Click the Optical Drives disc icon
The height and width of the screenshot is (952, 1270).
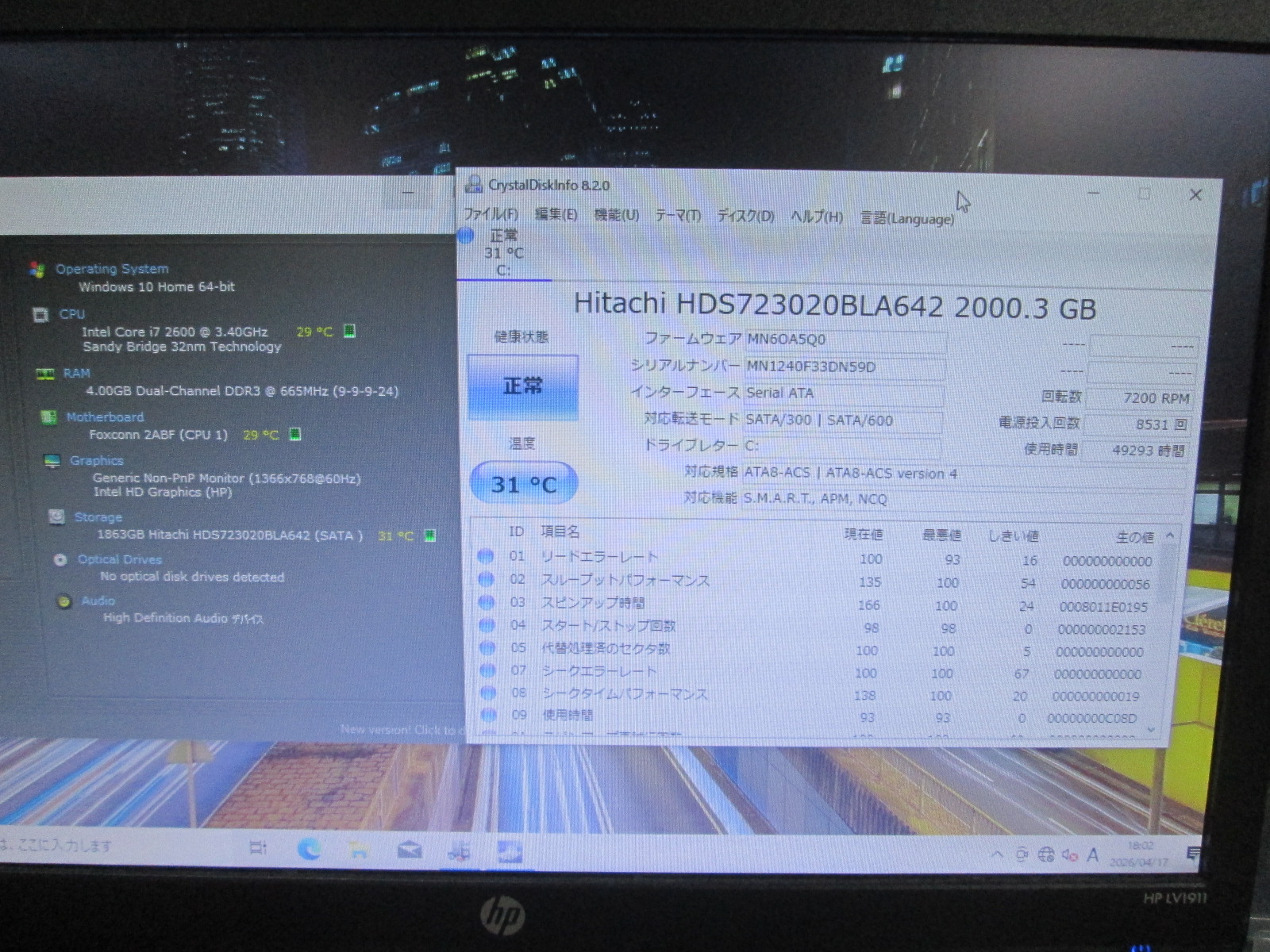click(60, 560)
